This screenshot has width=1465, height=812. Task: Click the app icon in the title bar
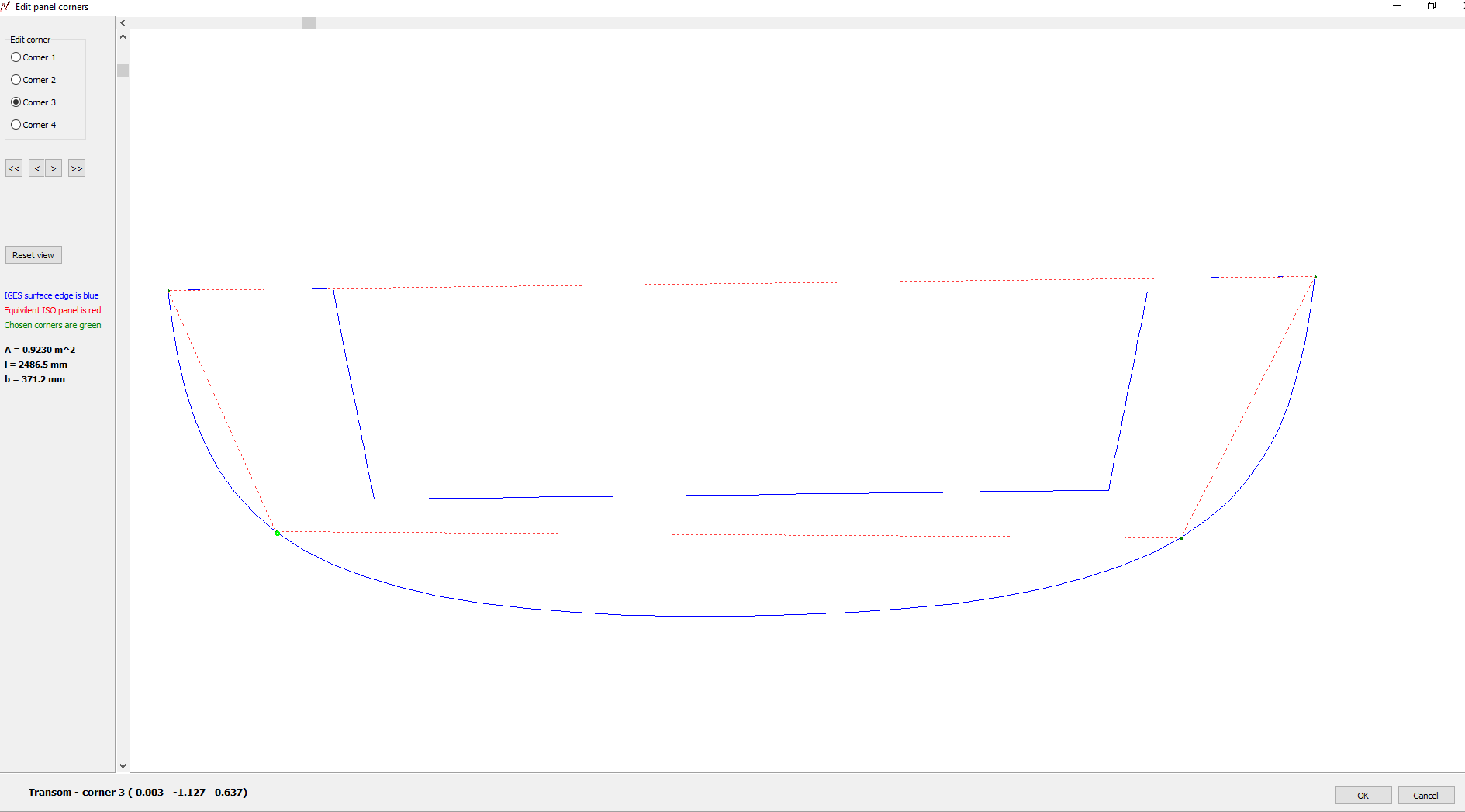(x=6, y=6)
